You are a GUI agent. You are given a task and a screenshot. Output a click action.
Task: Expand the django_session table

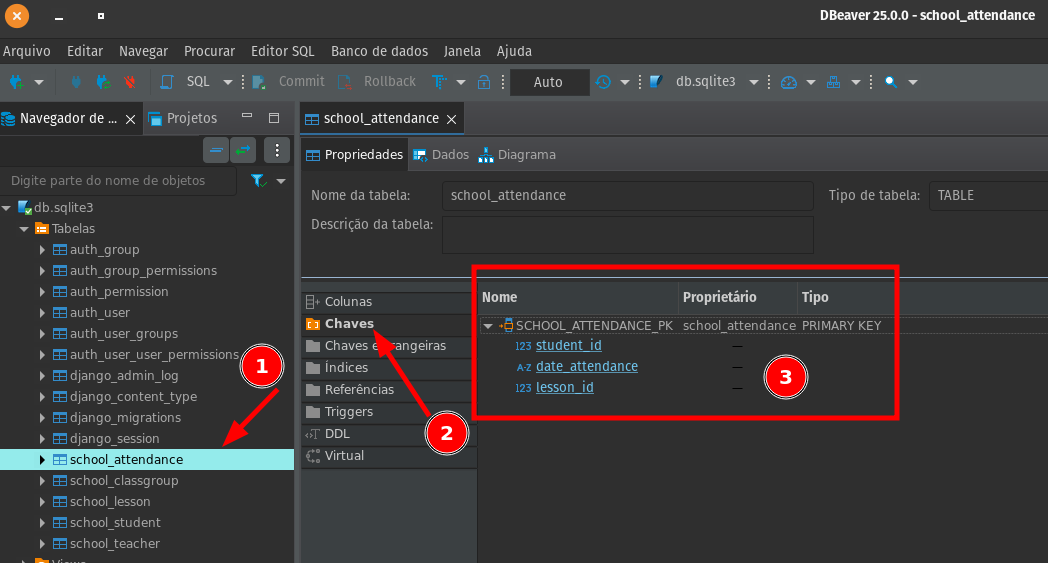pos(42,439)
